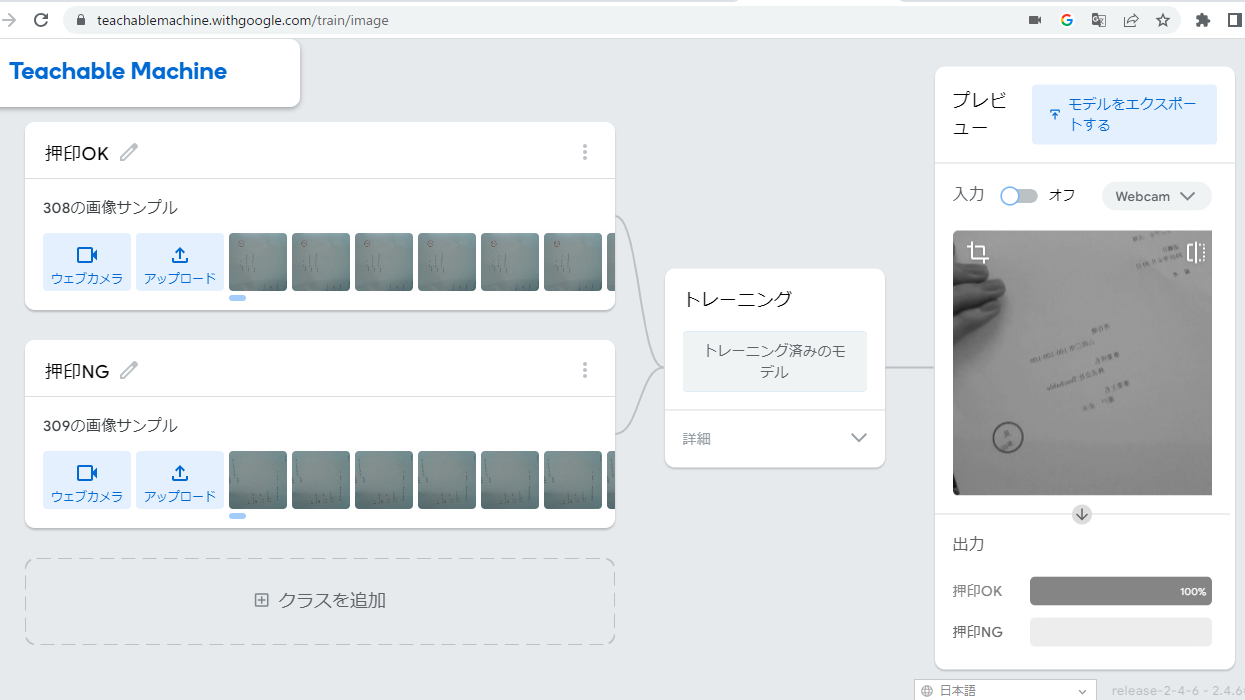1245x700 pixels.
Task: Open webcam capture for 押印NG class
Action: (87, 480)
